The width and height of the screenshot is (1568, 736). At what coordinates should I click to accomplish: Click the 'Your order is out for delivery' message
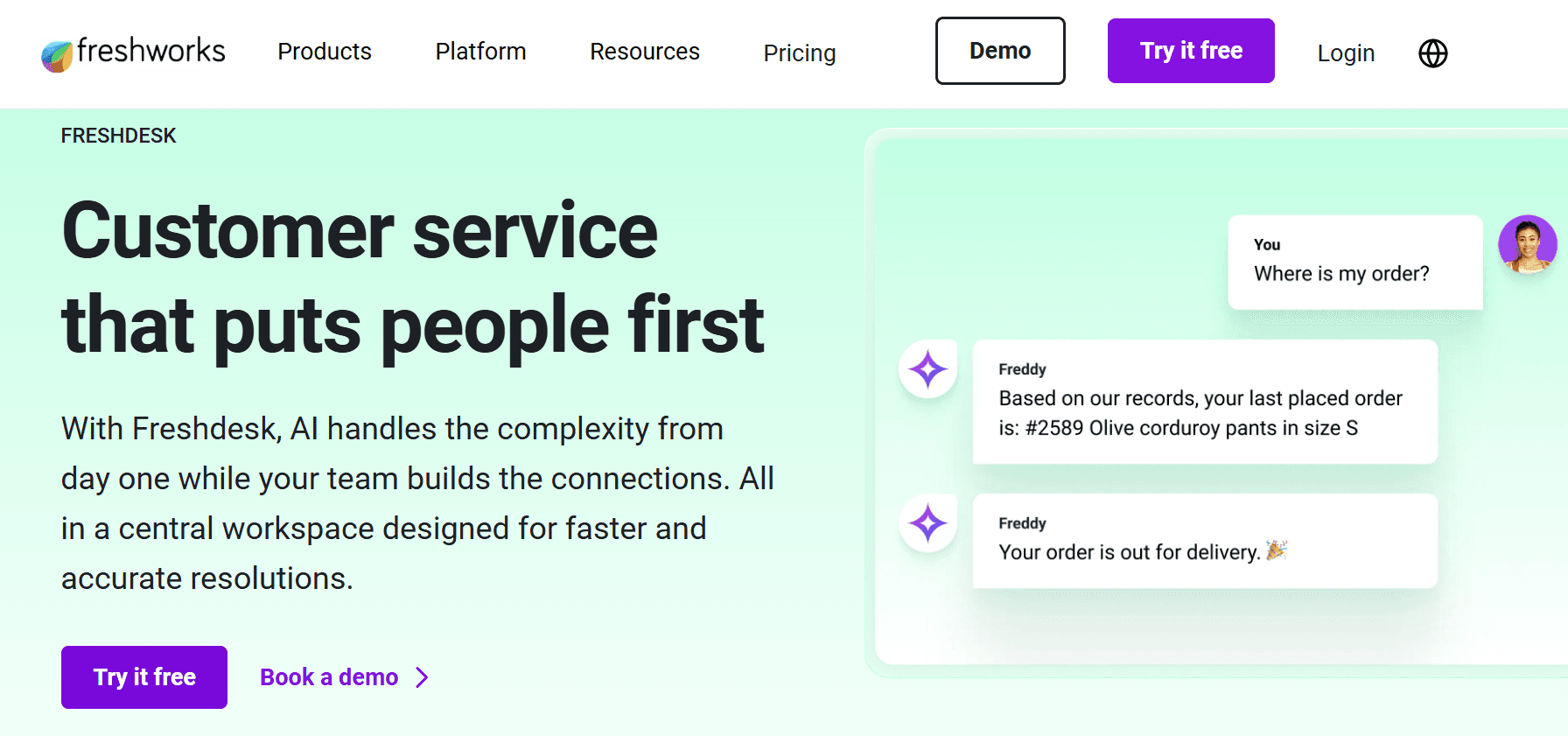[1205, 541]
